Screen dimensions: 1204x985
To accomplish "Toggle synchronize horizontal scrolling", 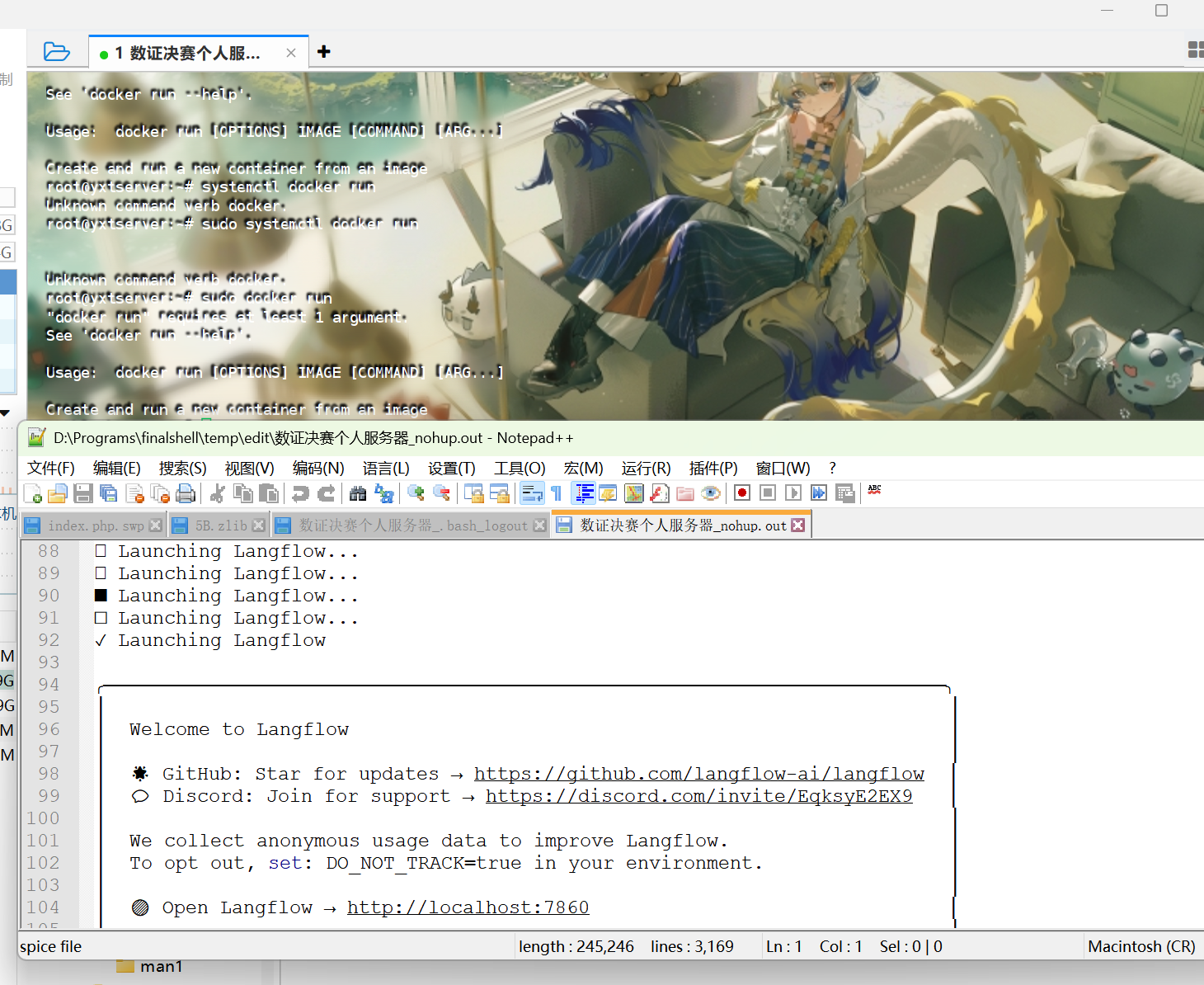I will coord(500,493).
